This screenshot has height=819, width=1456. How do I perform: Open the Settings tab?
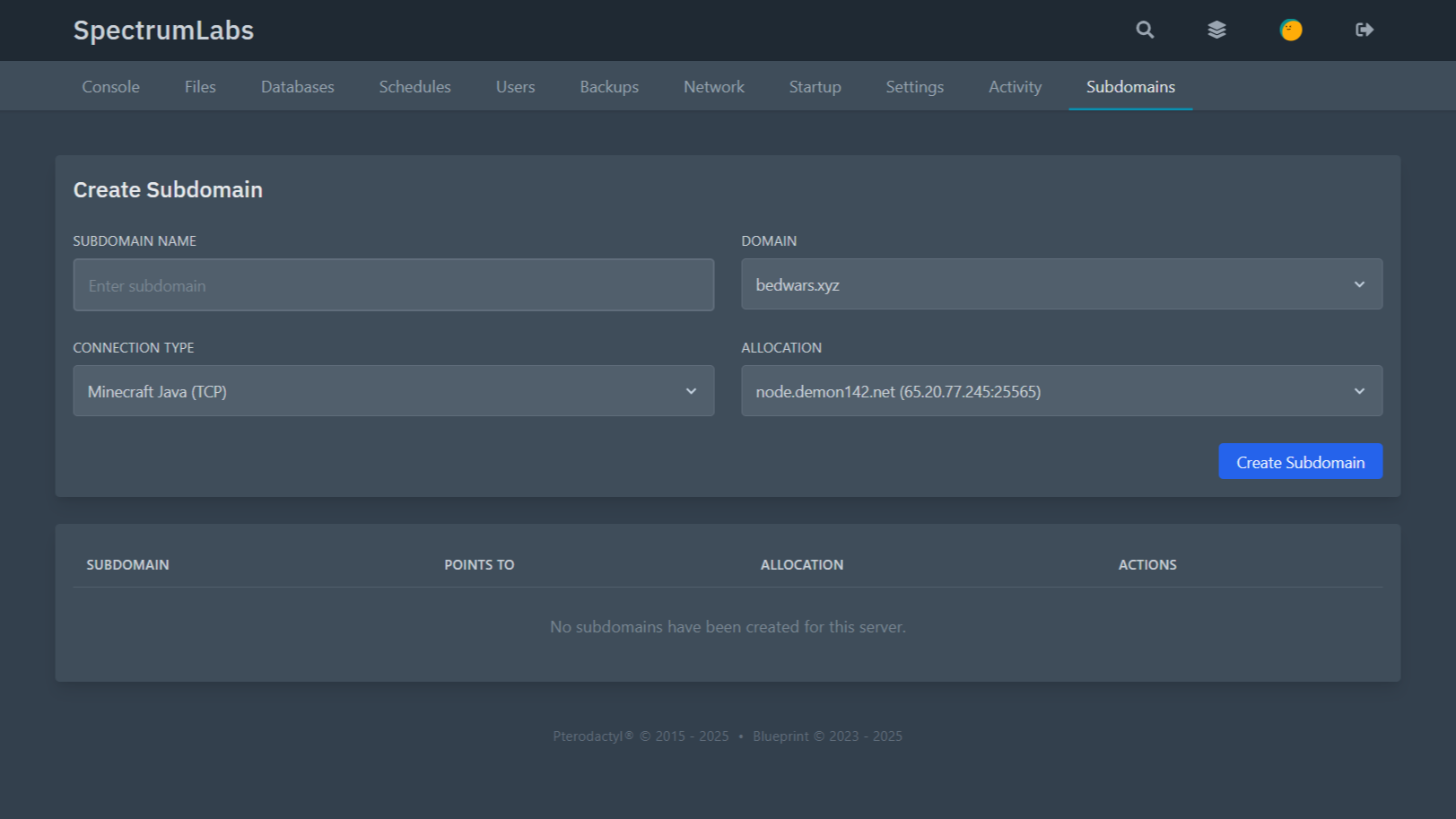(x=914, y=87)
